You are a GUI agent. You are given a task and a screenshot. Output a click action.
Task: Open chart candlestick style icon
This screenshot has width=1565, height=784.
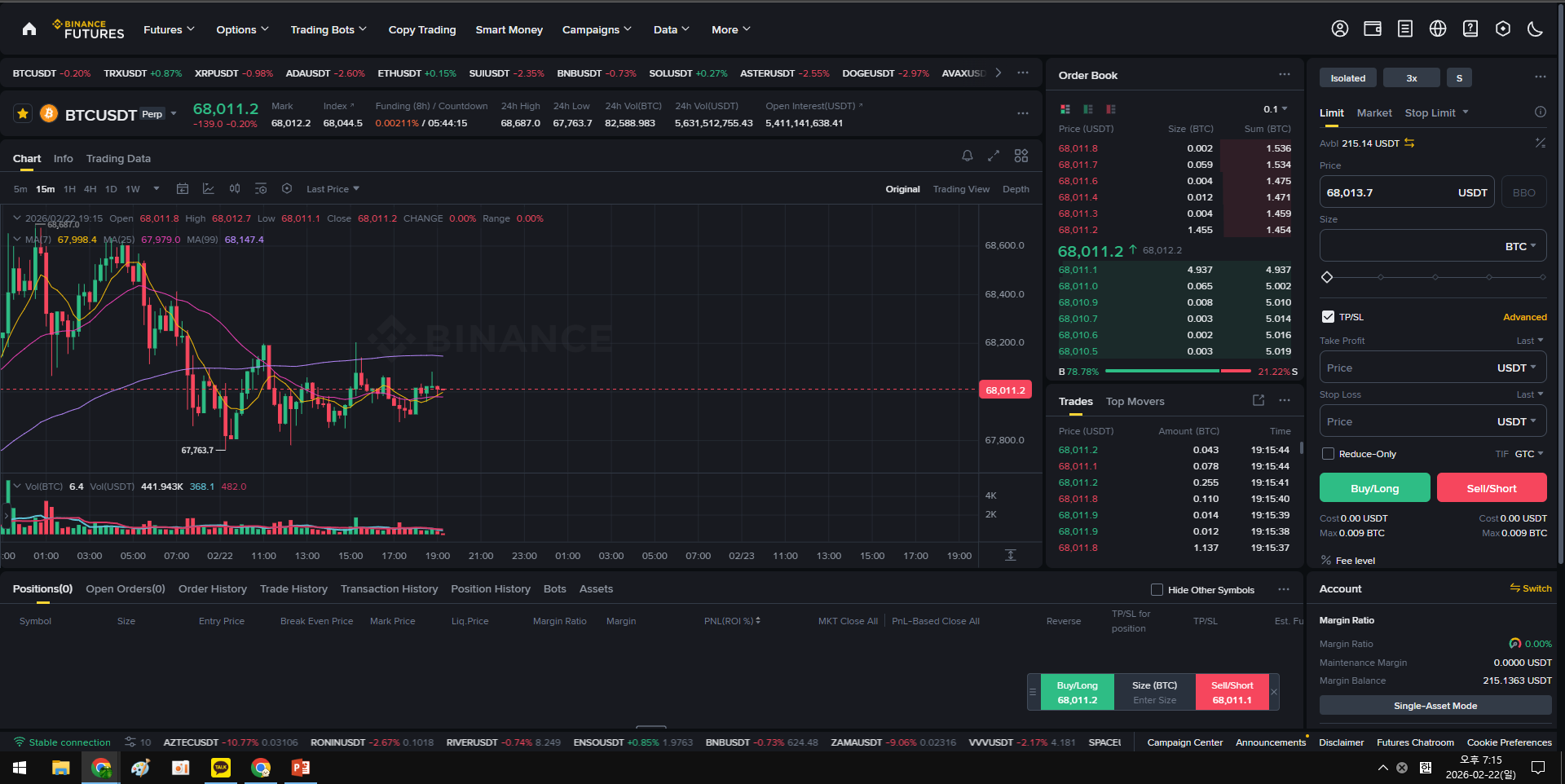pos(235,189)
